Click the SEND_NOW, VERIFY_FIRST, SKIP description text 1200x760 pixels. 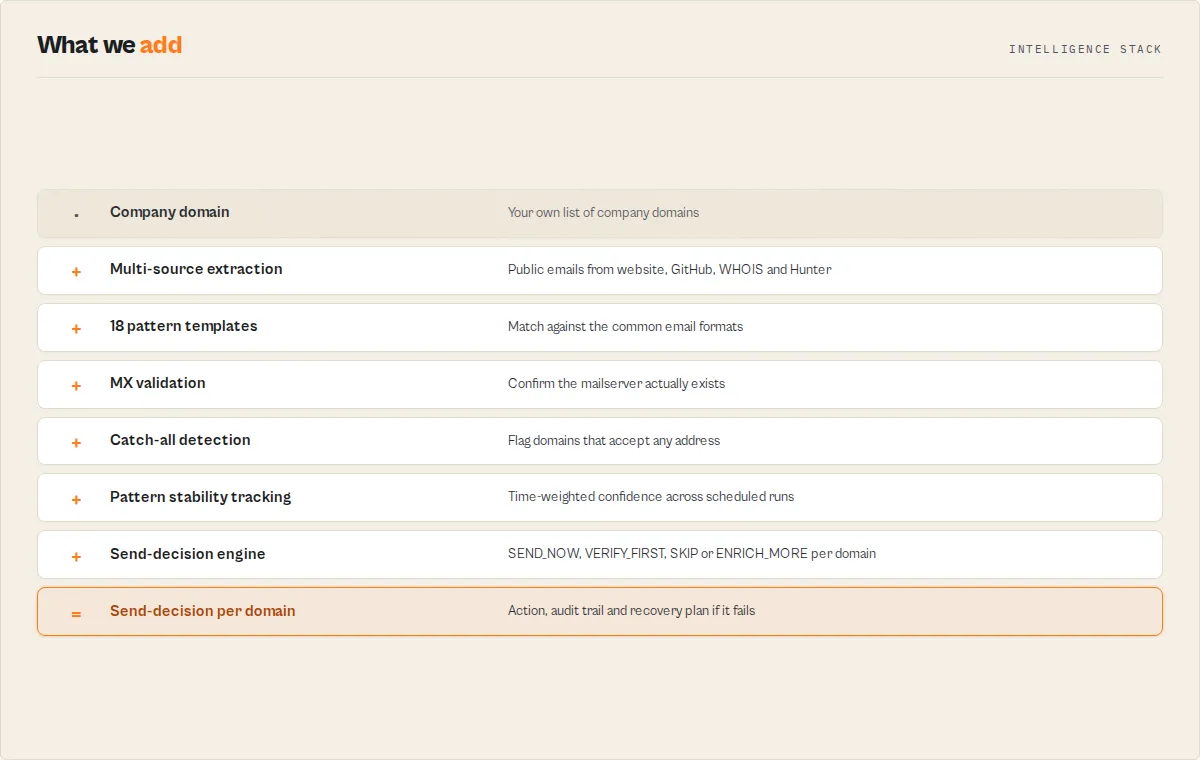[692, 554]
